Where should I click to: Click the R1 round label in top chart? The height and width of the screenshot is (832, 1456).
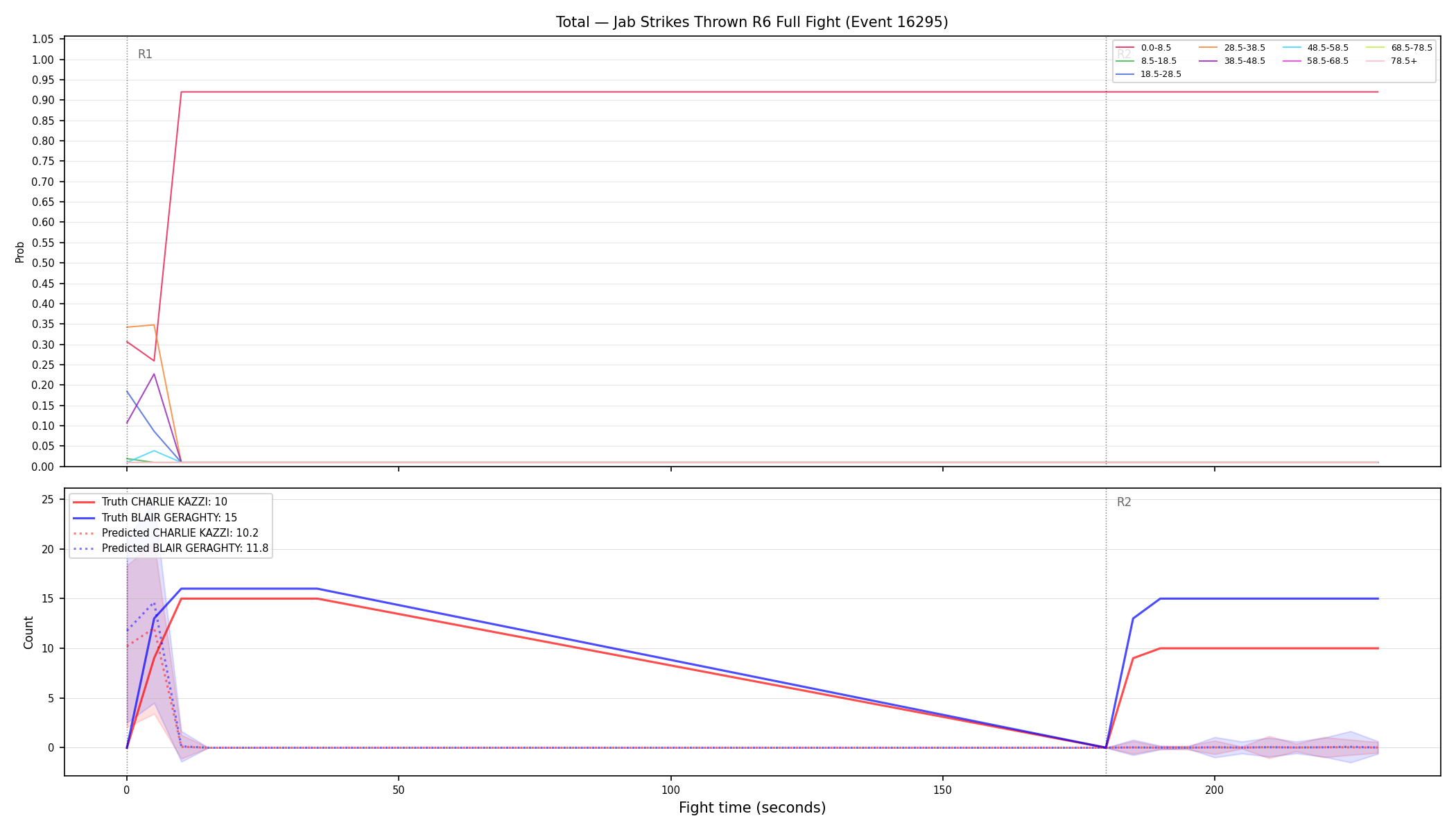(x=145, y=54)
